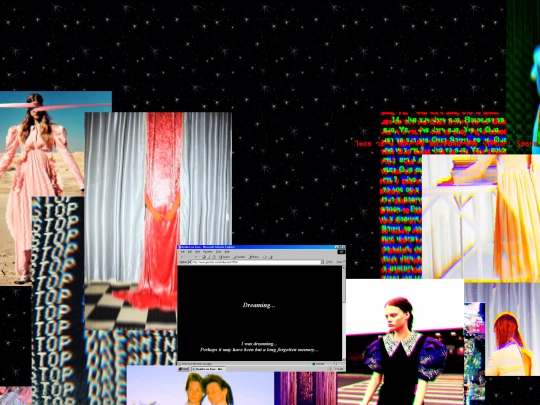Click the Print icon in browser toolbar
Viewport: 540px width, 405px height.
point(271,257)
